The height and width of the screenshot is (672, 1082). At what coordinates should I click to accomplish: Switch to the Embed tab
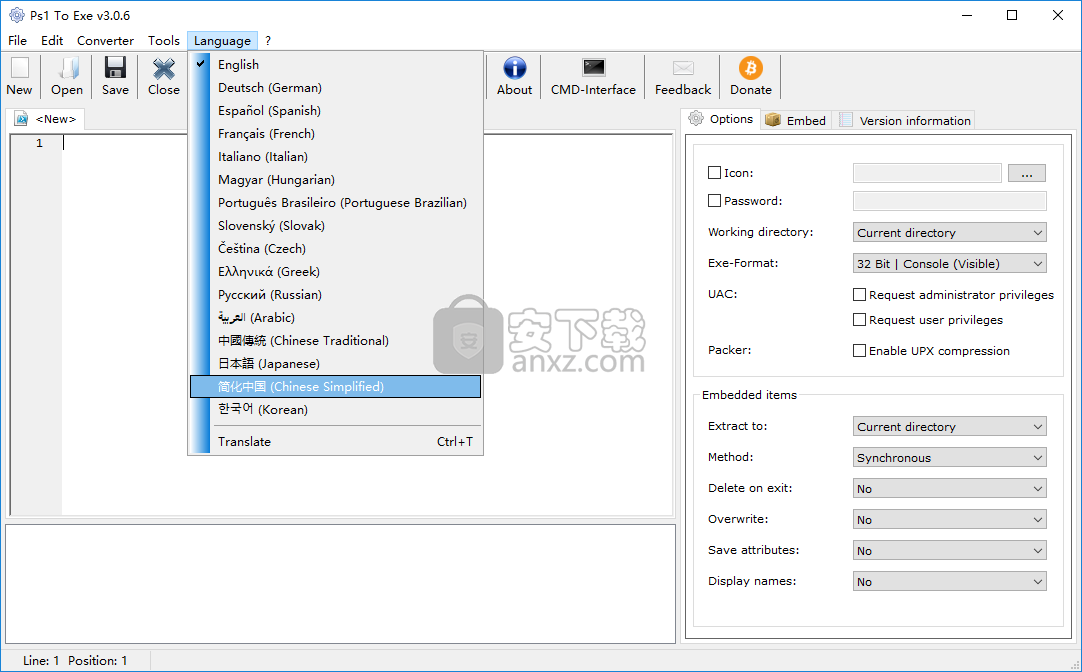click(x=796, y=120)
